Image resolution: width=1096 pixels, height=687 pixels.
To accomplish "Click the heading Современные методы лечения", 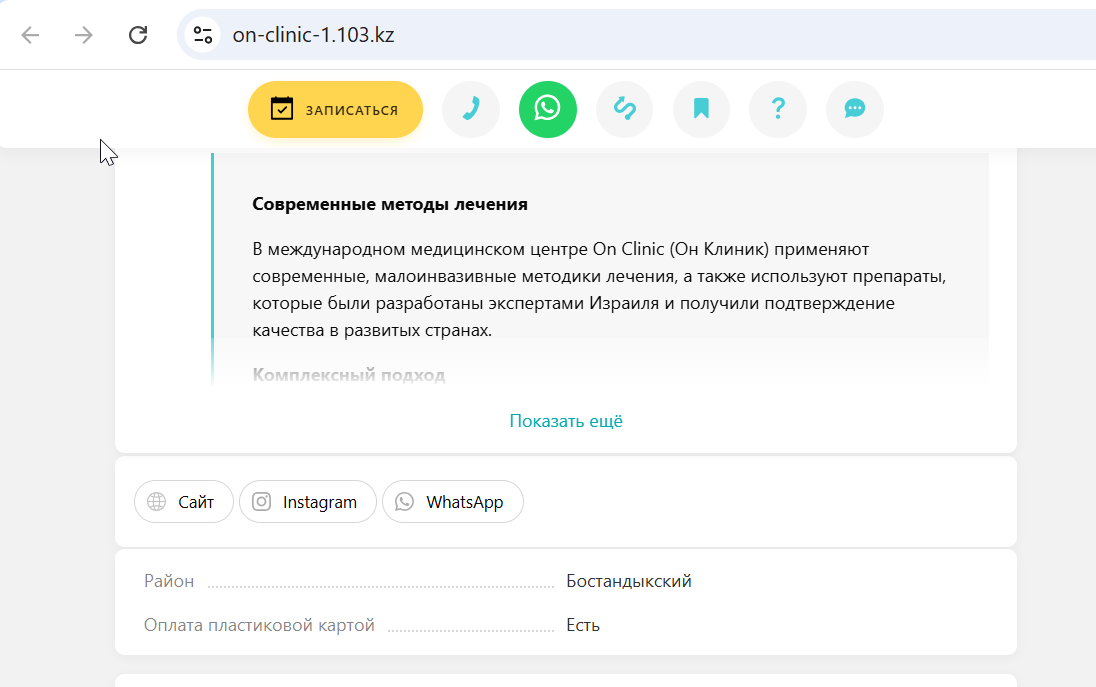I will pos(390,204).
